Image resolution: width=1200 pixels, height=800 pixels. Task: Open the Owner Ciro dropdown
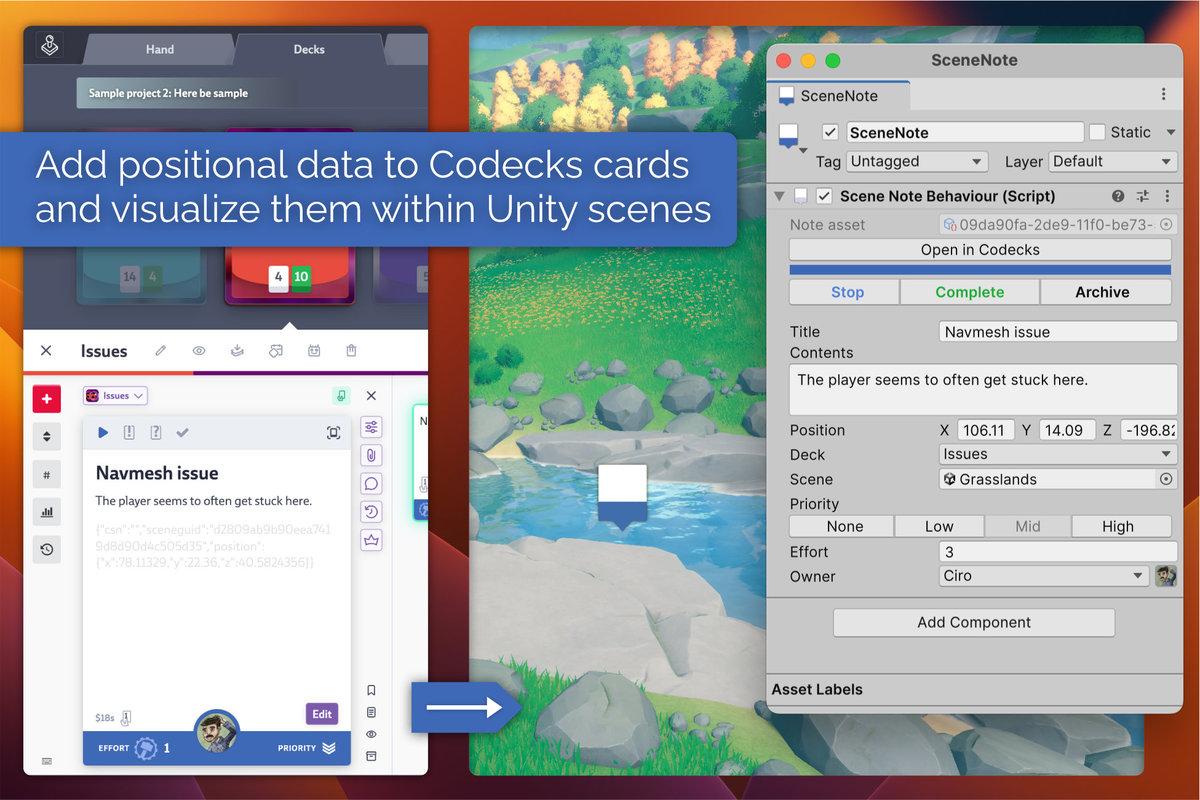click(1044, 576)
